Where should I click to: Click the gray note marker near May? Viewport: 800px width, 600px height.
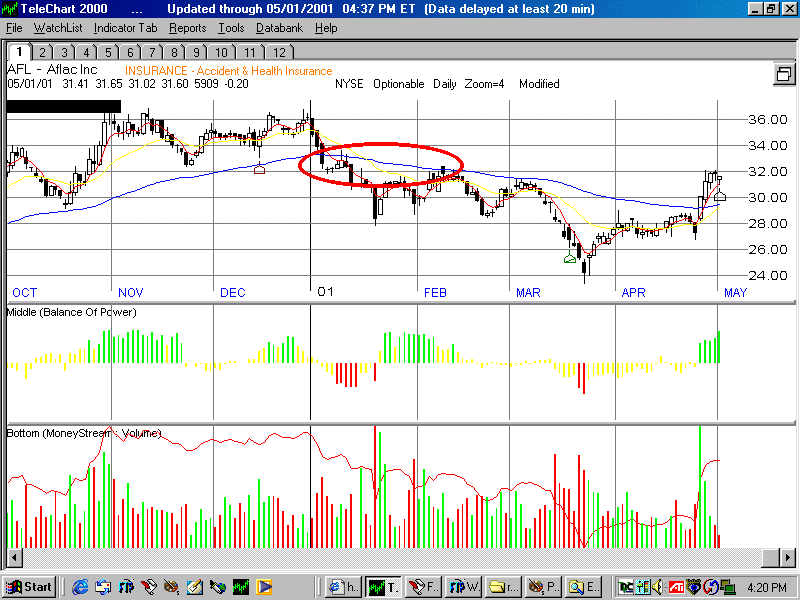tap(720, 195)
